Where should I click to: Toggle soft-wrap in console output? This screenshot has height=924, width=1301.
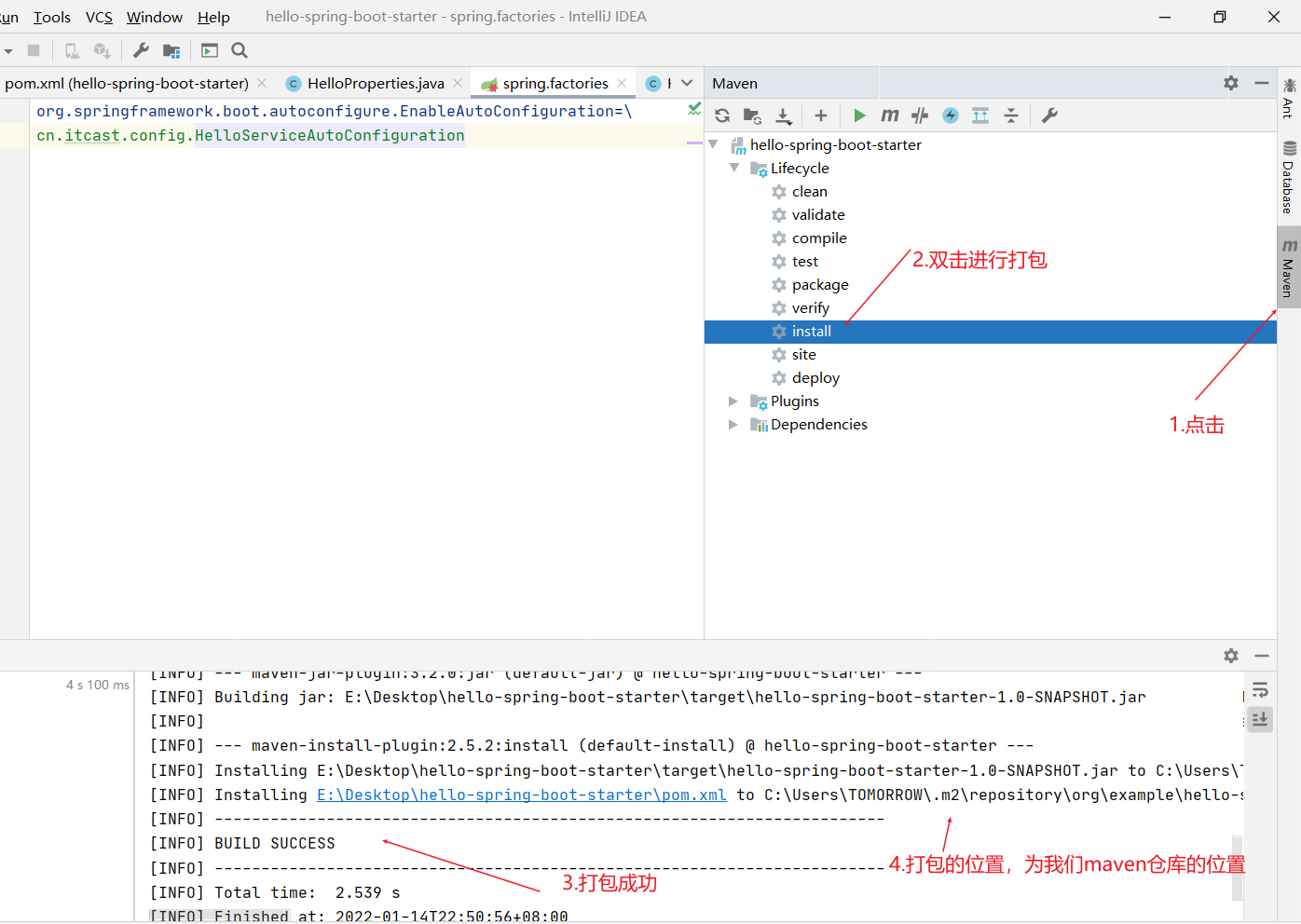coord(1260,690)
